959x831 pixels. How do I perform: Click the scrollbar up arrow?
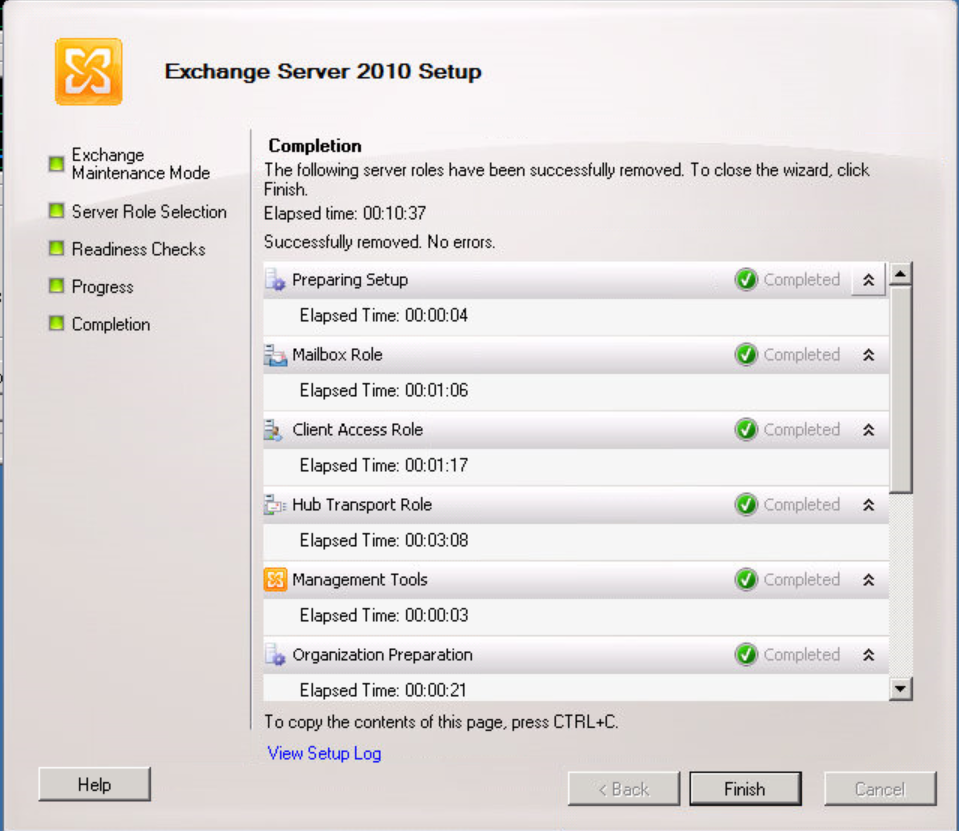(901, 273)
